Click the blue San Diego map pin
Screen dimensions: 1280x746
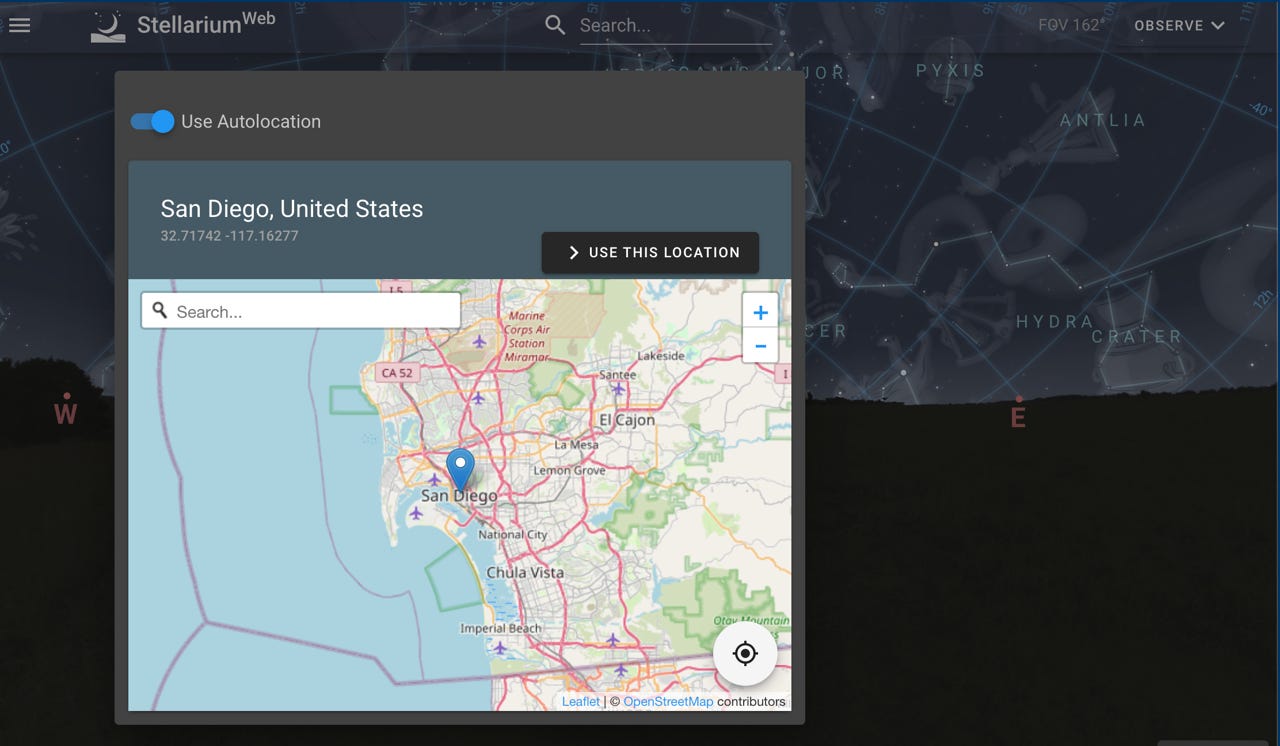pyautogui.click(x=460, y=469)
